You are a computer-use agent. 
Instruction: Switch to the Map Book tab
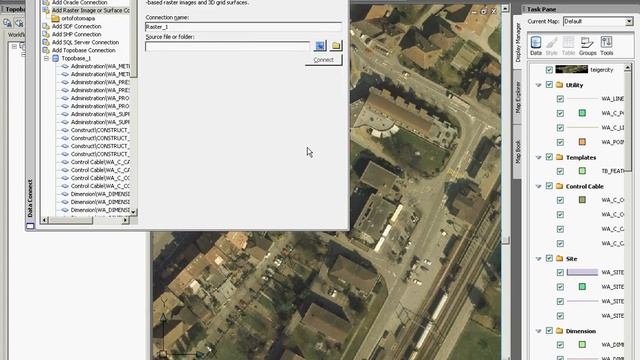(x=518, y=152)
